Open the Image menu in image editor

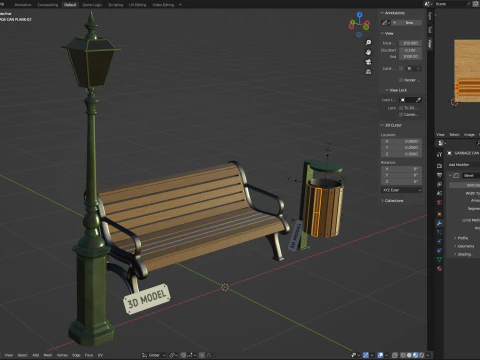pos(469,135)
